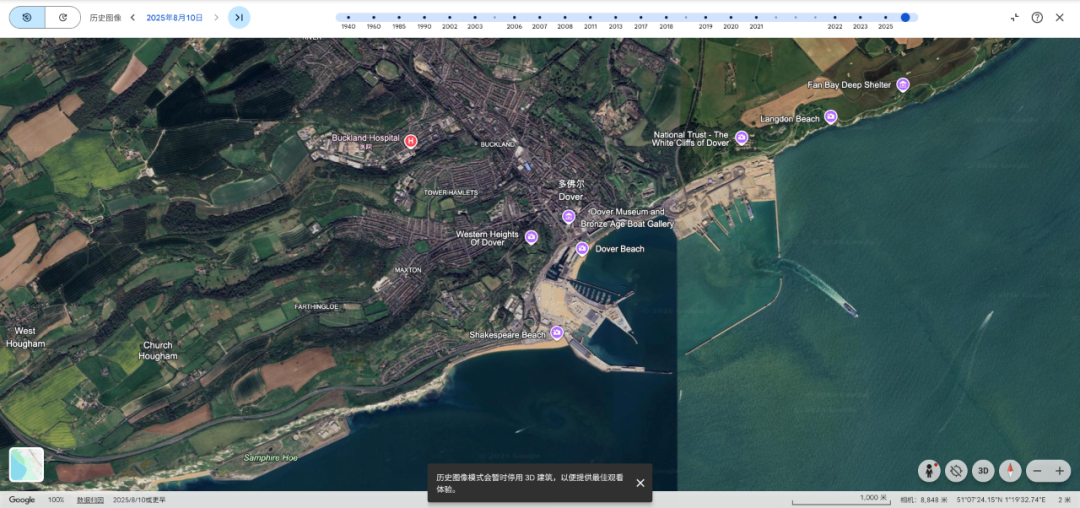
Task: Jump to 1940 on the timeline
Action: click(x=348, y=18)
